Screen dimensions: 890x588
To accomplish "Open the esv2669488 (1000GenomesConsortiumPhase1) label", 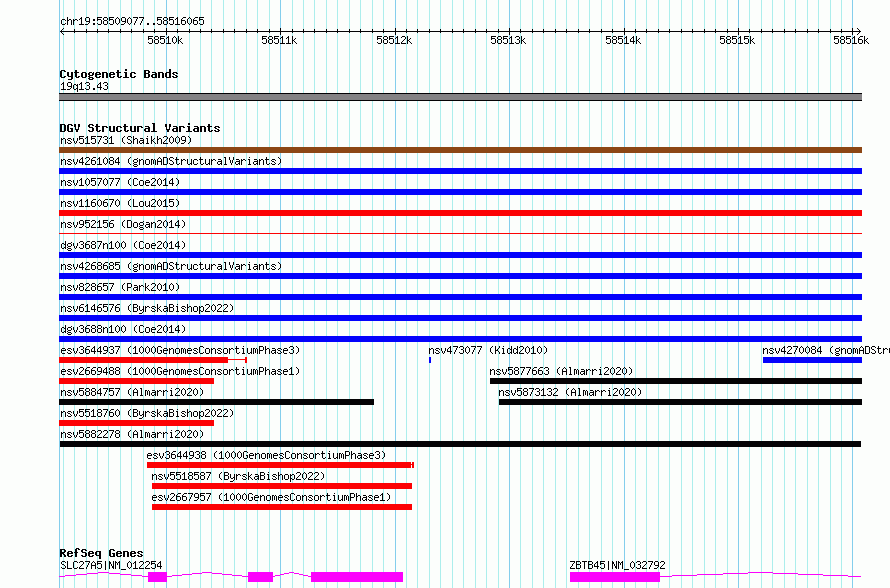I will pos(180,371).
